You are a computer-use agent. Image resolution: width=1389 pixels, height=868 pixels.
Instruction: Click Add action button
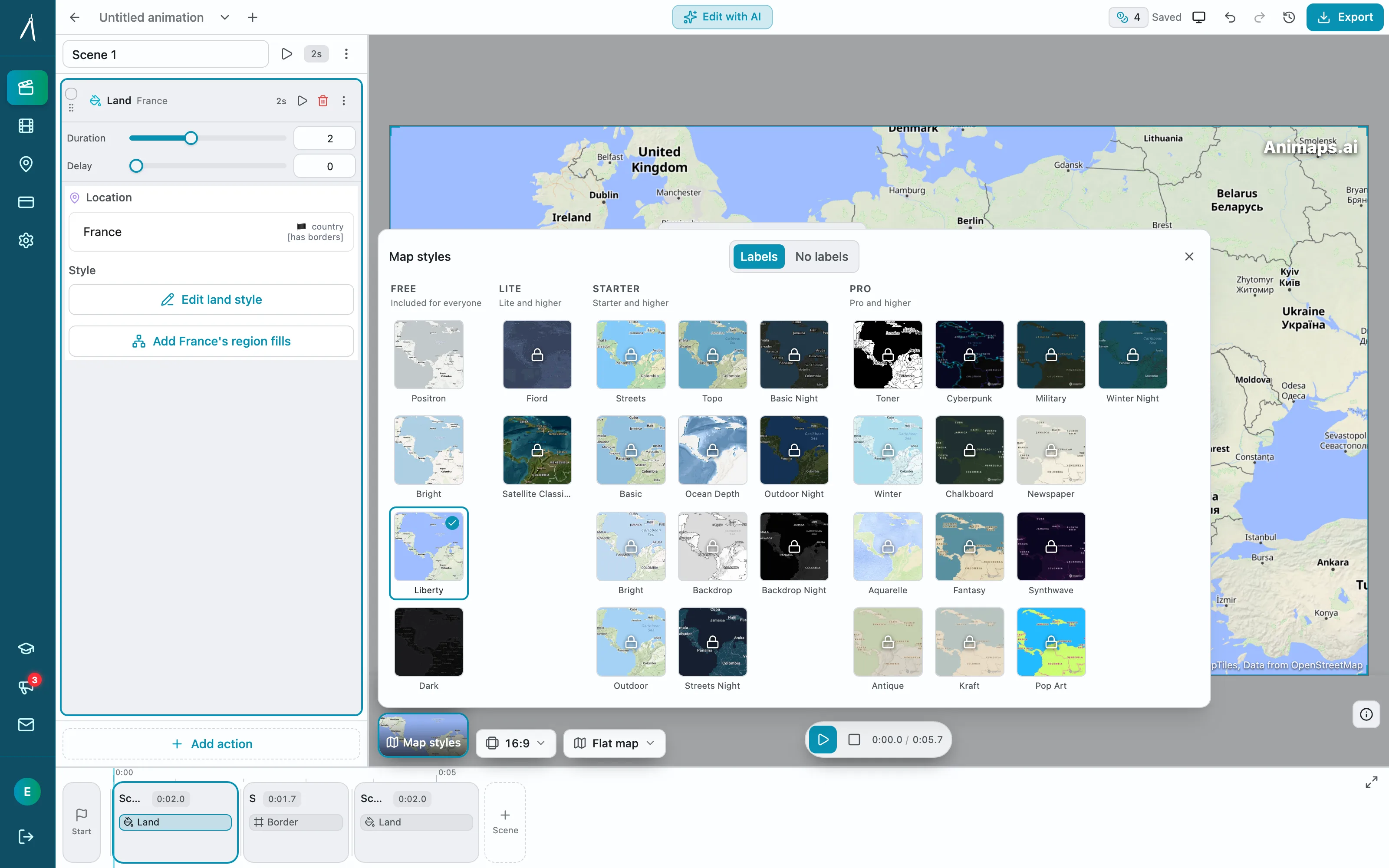pos(211,744)
